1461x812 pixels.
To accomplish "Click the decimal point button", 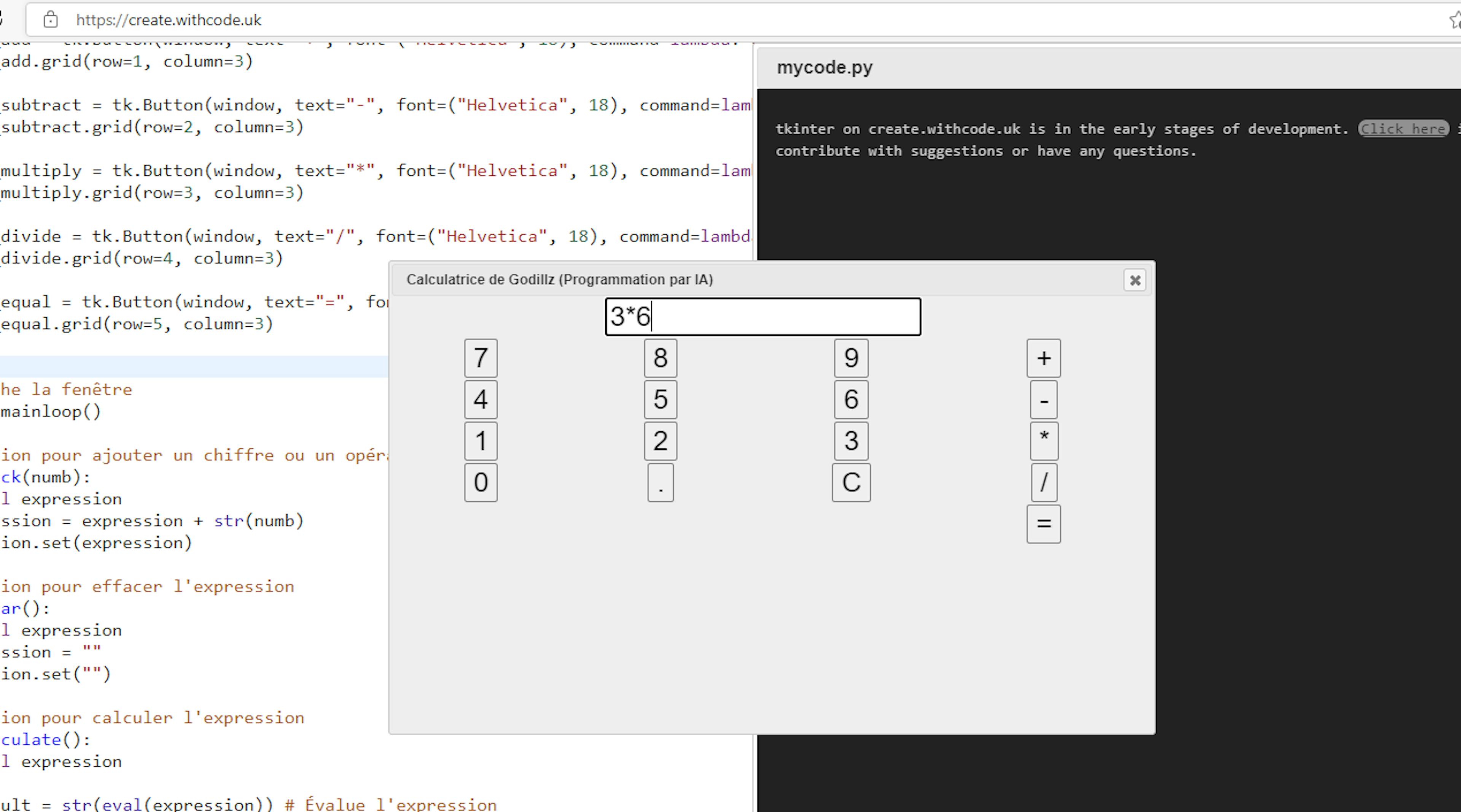I will coord(660,483).
